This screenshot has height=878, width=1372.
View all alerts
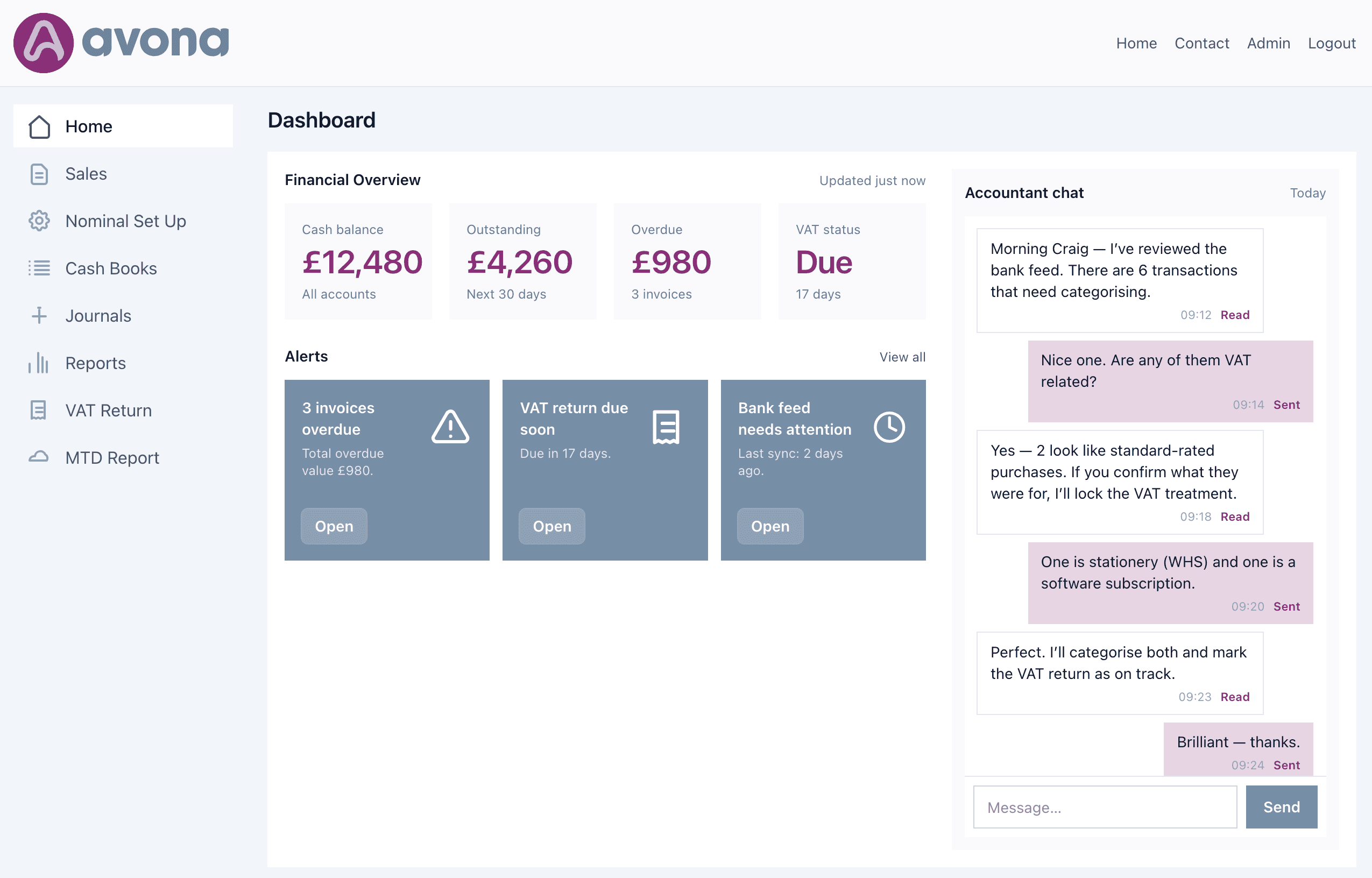coord(902,357)
